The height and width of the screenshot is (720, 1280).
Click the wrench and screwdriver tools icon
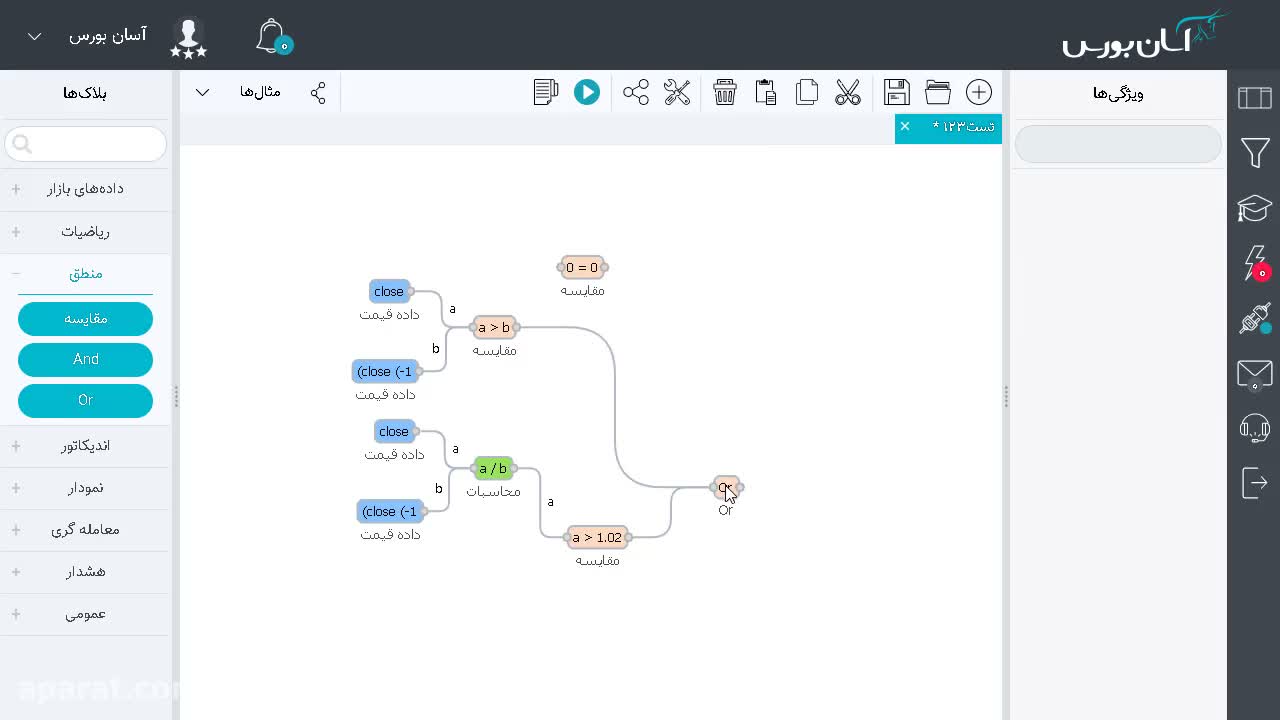tap(677, 92)
